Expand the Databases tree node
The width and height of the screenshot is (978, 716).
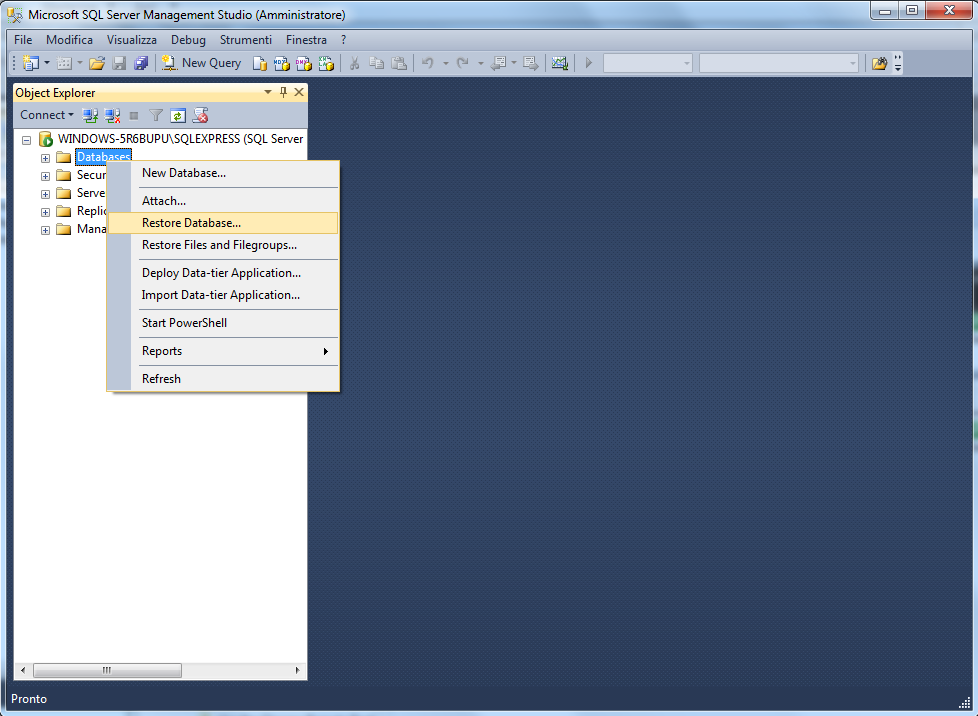45,158
